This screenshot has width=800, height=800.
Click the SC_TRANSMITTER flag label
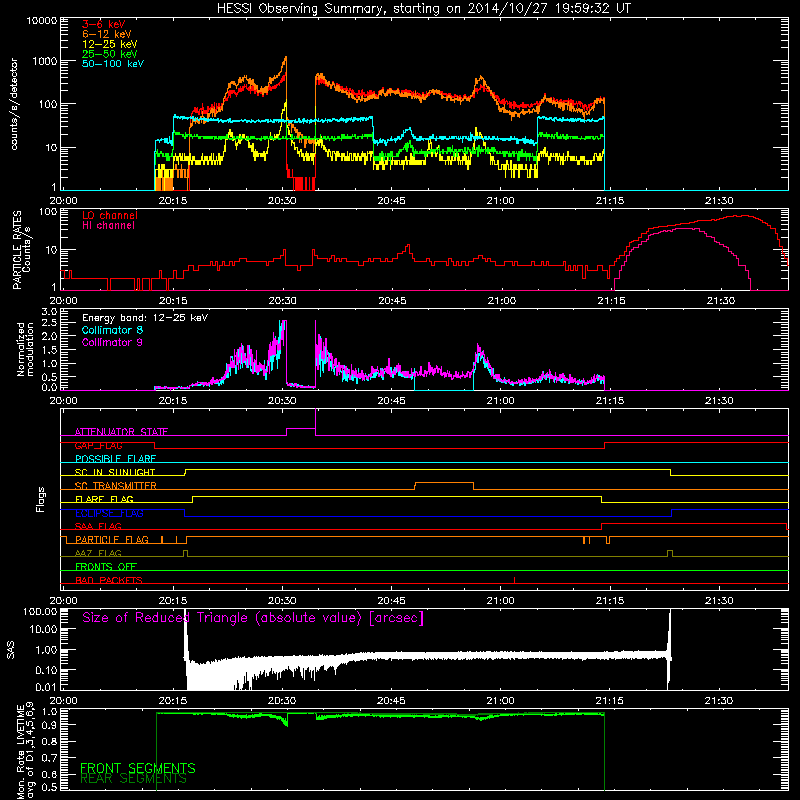pos(116,486)
